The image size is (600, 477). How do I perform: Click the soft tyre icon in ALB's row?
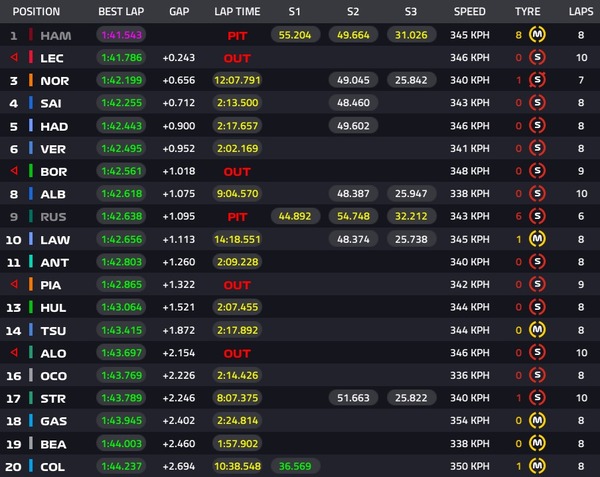coord(537,194)
